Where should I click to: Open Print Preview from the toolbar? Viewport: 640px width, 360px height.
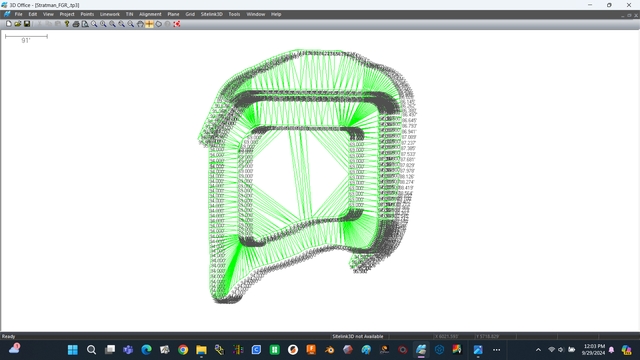[x=85, y=24]
